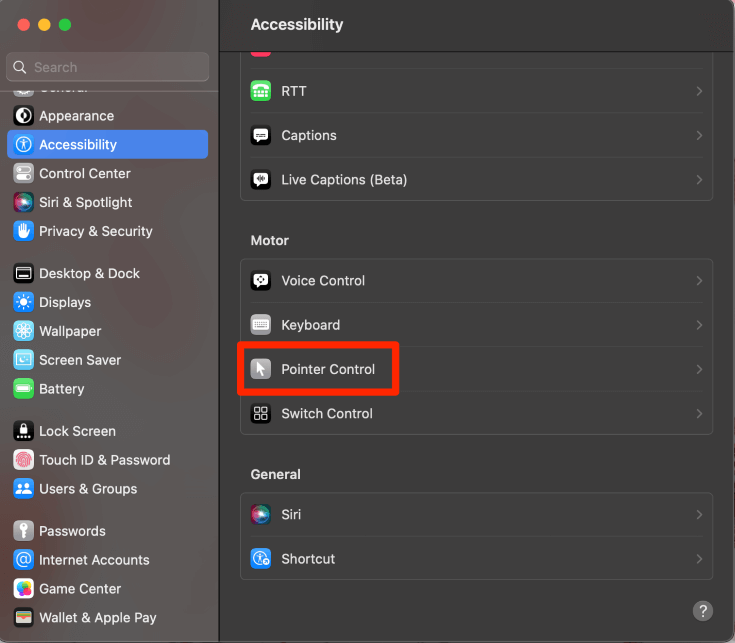Expand Pointer Control row chevron
This screenshot has height=643, width=735.
coord(698,369)
